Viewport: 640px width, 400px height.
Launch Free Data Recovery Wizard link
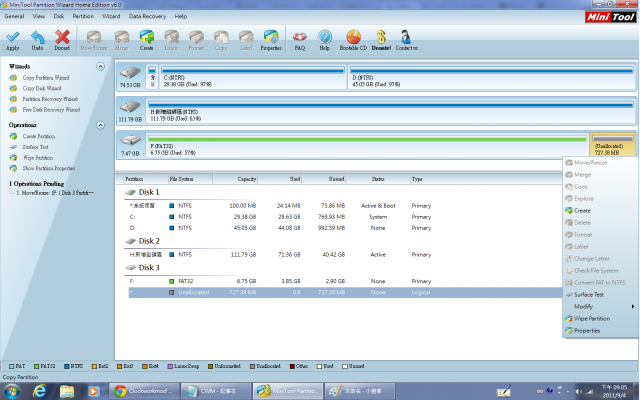[x=51, y=109]
